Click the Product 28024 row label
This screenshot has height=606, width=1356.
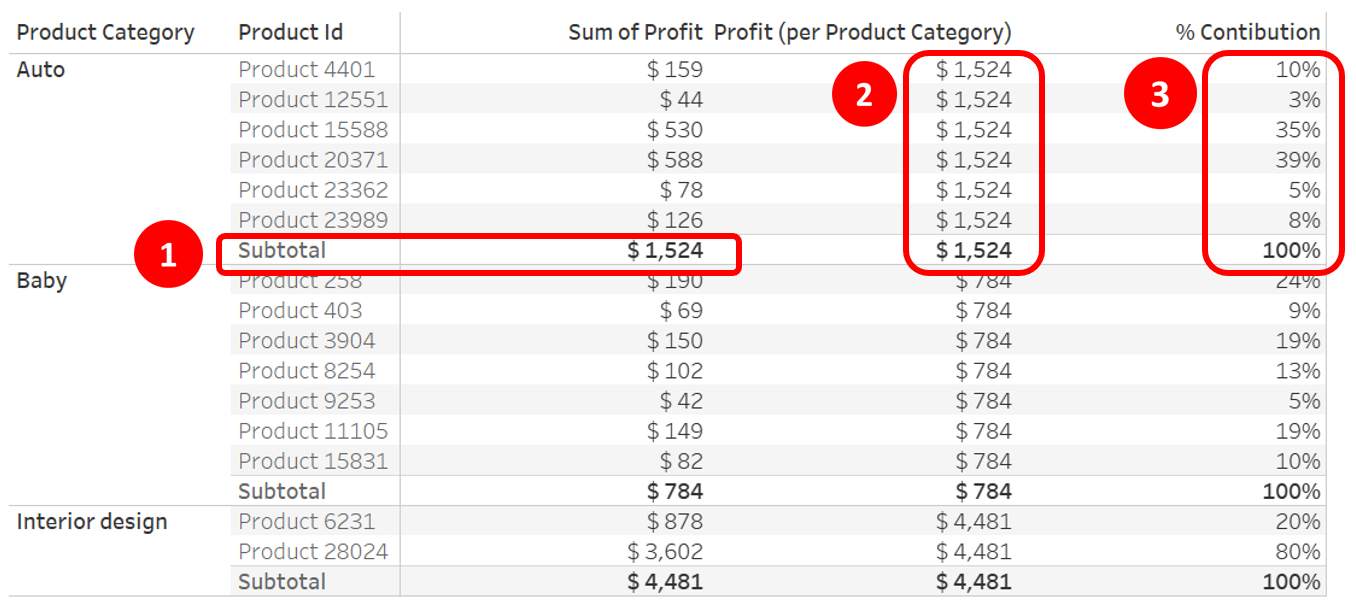pos(313,552)
